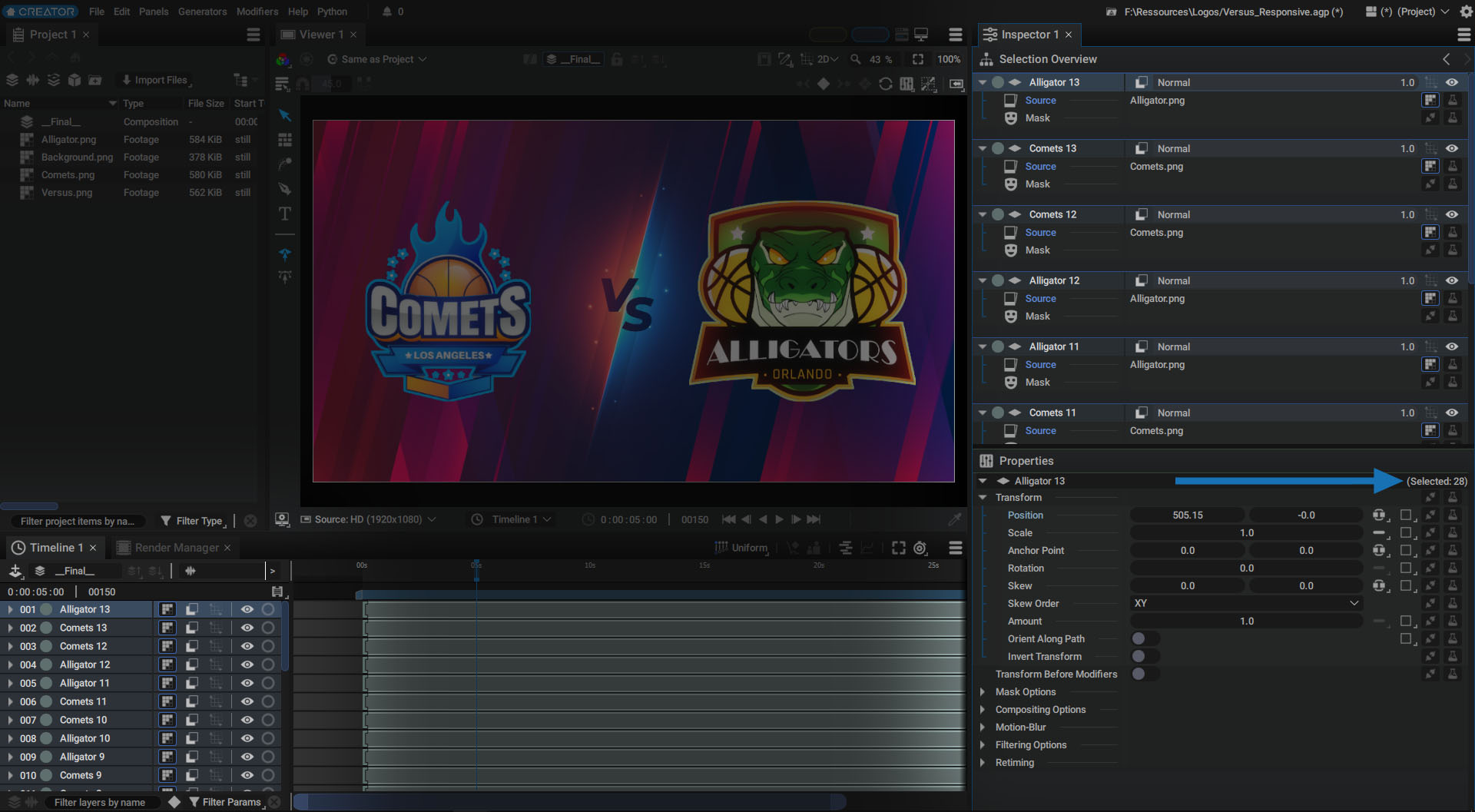The height and width of the screenshot is (812, 1475).
Task: Click Filter Type button in project panel
Action: [x=194, y=521]
